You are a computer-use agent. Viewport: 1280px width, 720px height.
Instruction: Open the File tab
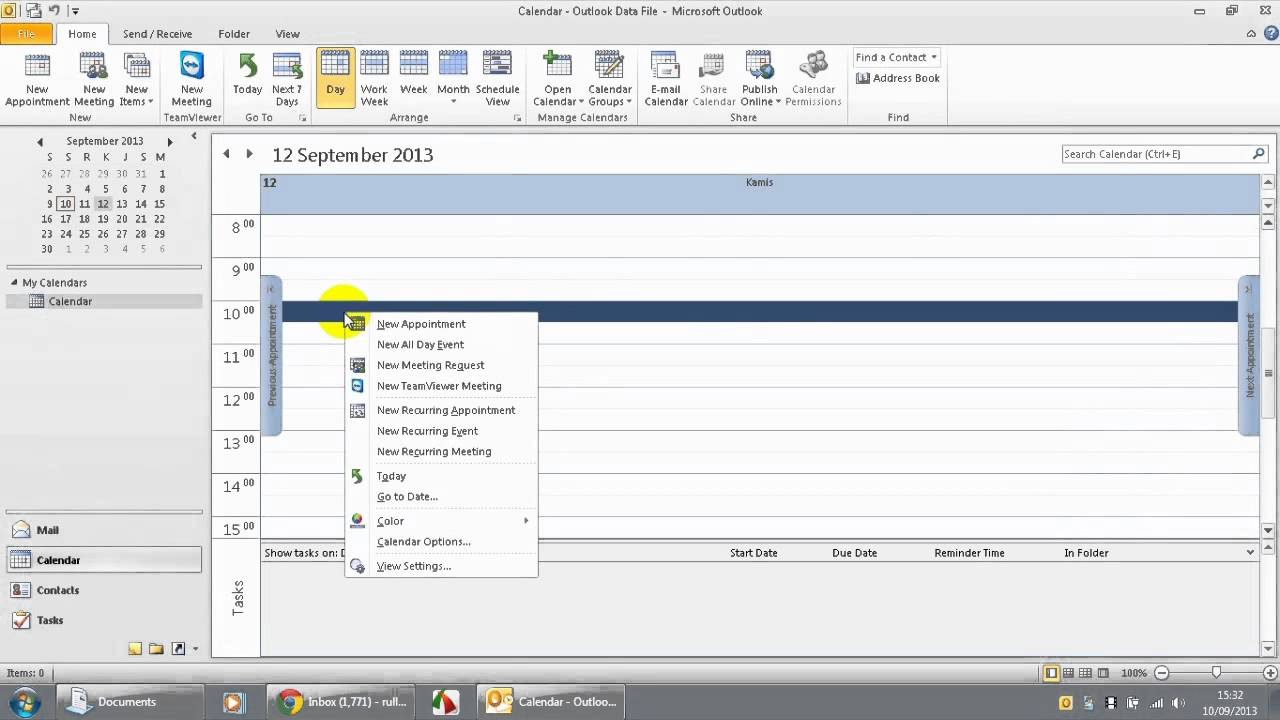click(27, 34)
